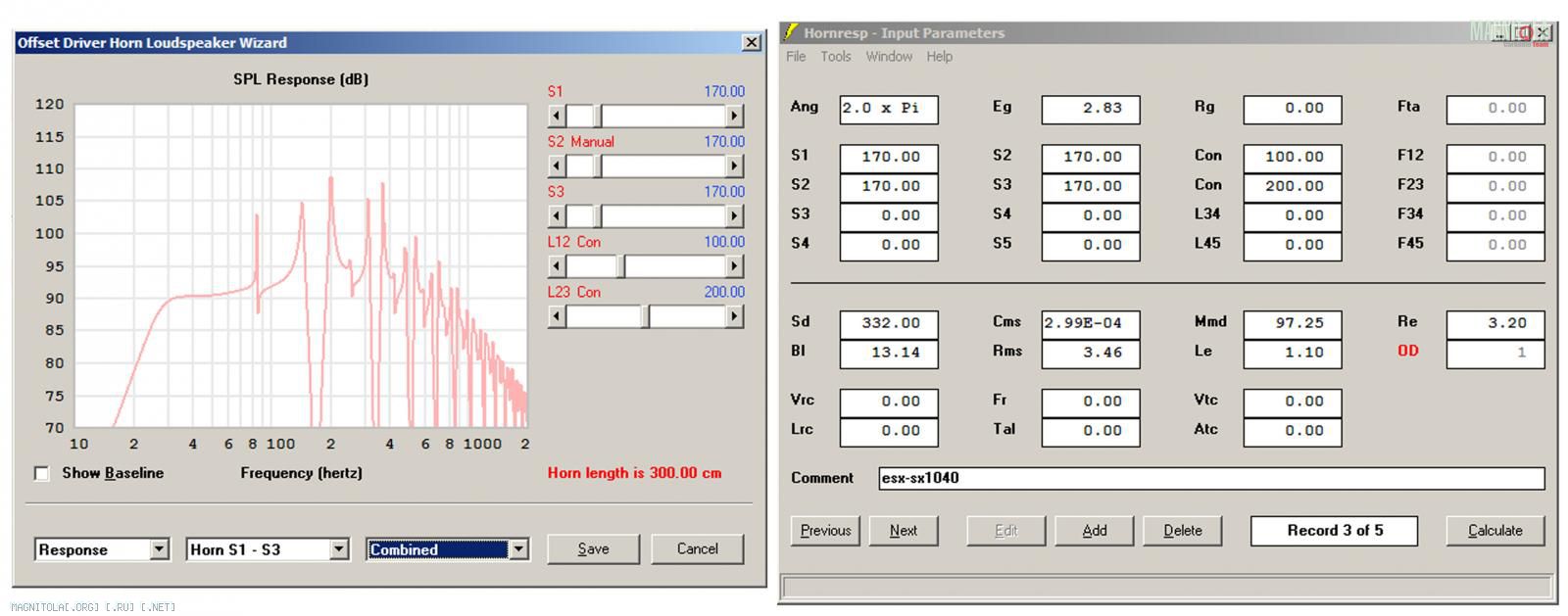1568x616 pixels.
Task: Click the Save button in wizard
Action: (593, 549)
